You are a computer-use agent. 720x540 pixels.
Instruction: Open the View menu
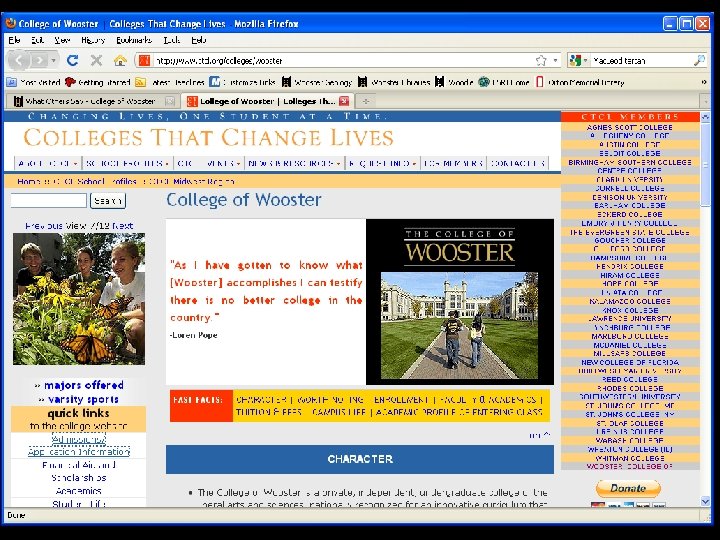pyautogui.click(x=62, y=40)
